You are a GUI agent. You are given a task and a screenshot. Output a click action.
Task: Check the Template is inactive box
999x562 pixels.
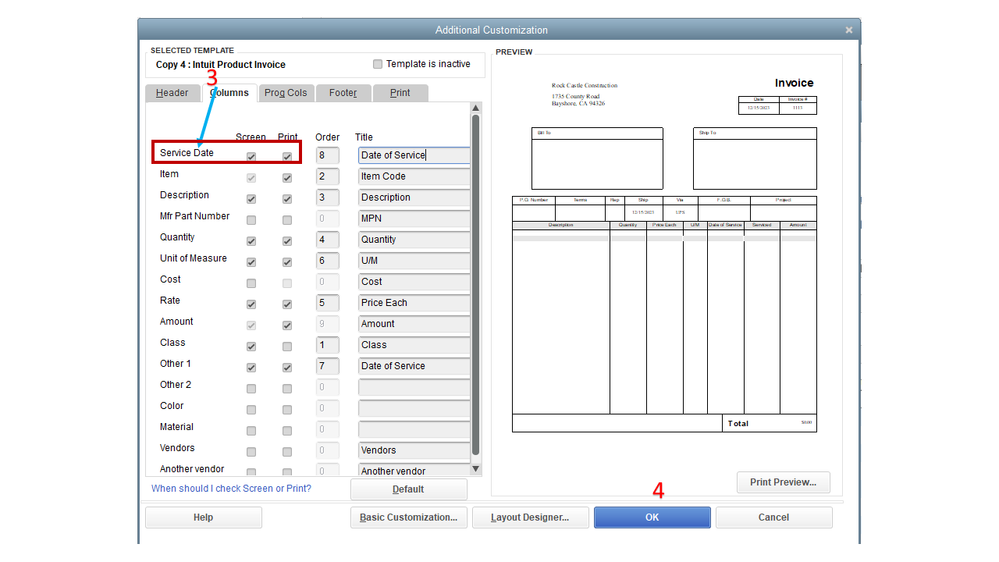378,64
